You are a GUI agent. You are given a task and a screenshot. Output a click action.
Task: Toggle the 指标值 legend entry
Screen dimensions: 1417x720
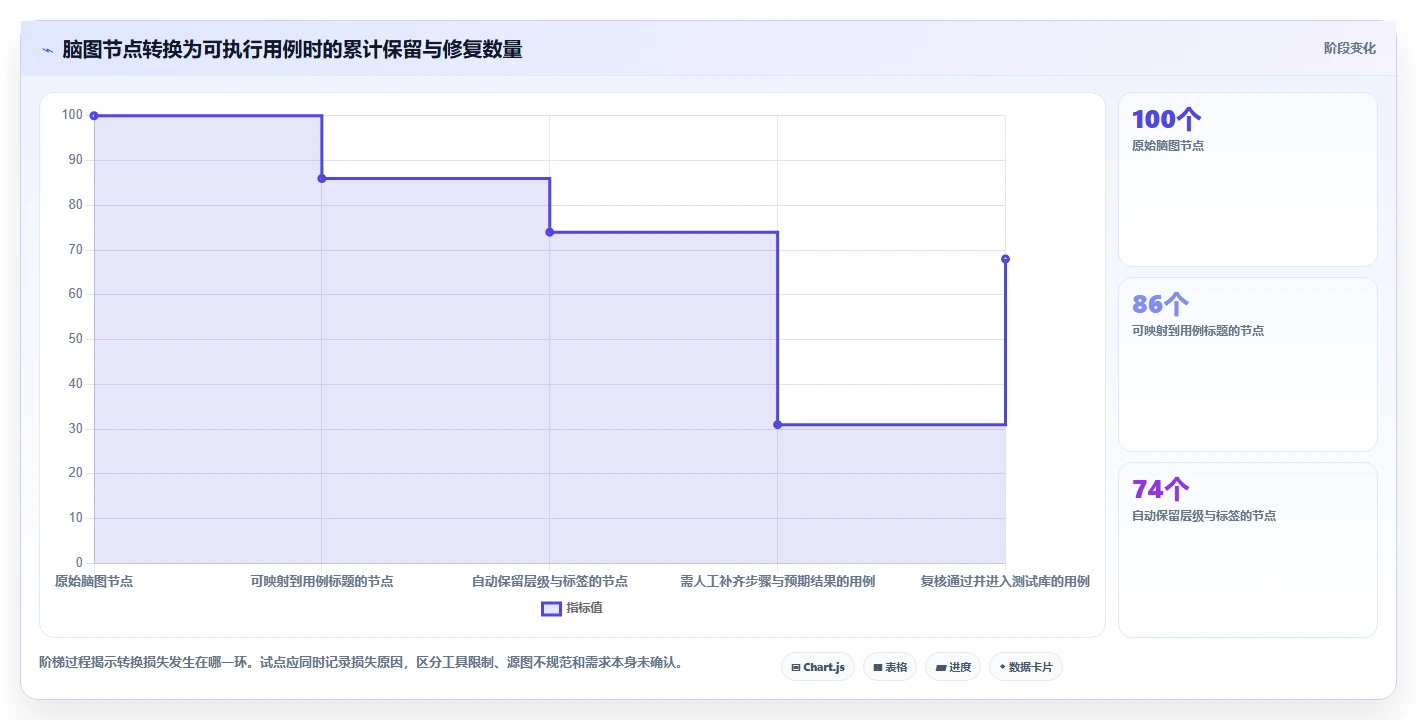click(572, 608)
